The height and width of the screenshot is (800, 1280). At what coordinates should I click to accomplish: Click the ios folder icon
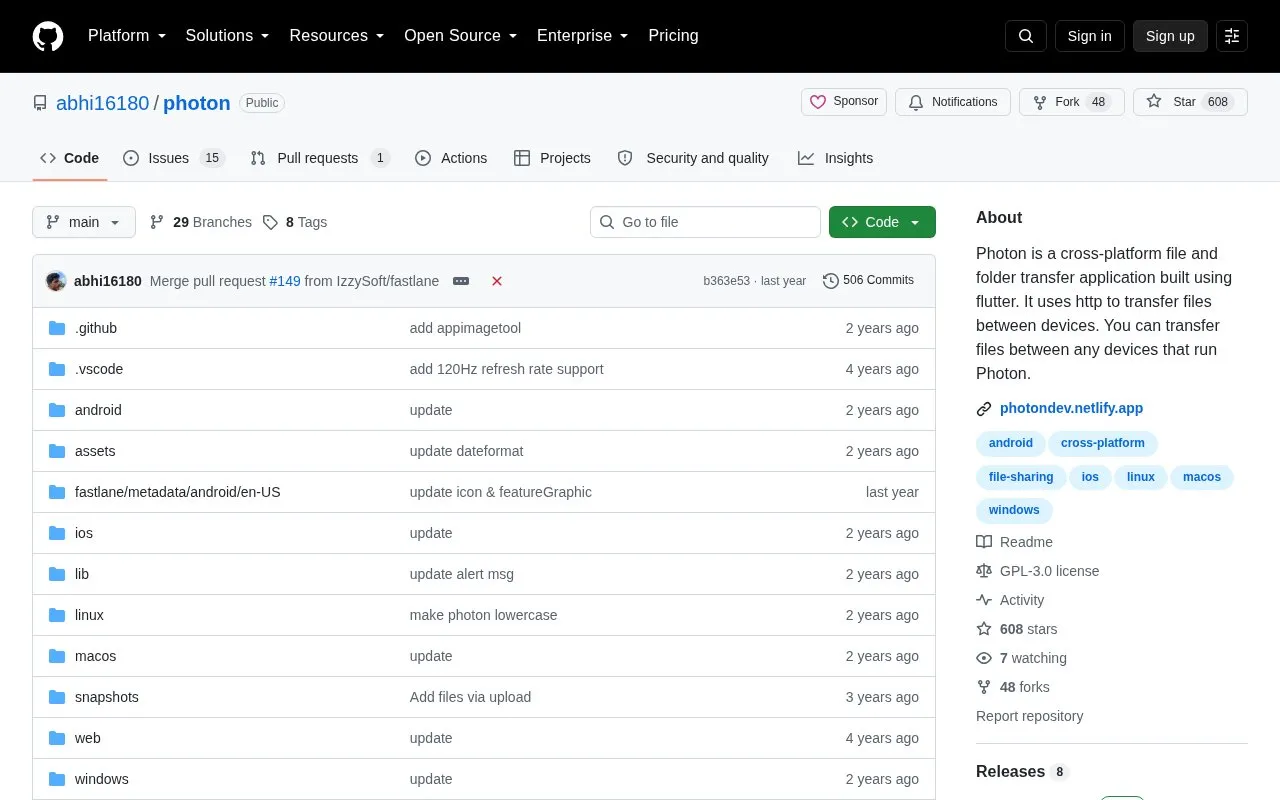pyautogui.click(x=57, y=533)
